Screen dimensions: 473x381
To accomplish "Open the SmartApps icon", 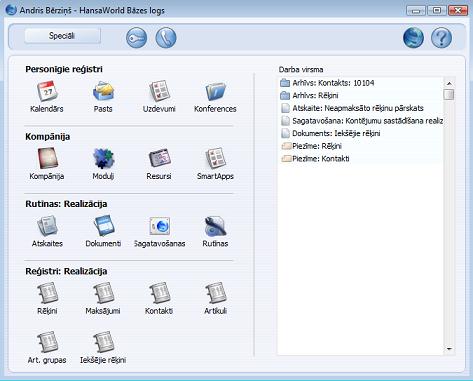I will click(x=215, y=159).
